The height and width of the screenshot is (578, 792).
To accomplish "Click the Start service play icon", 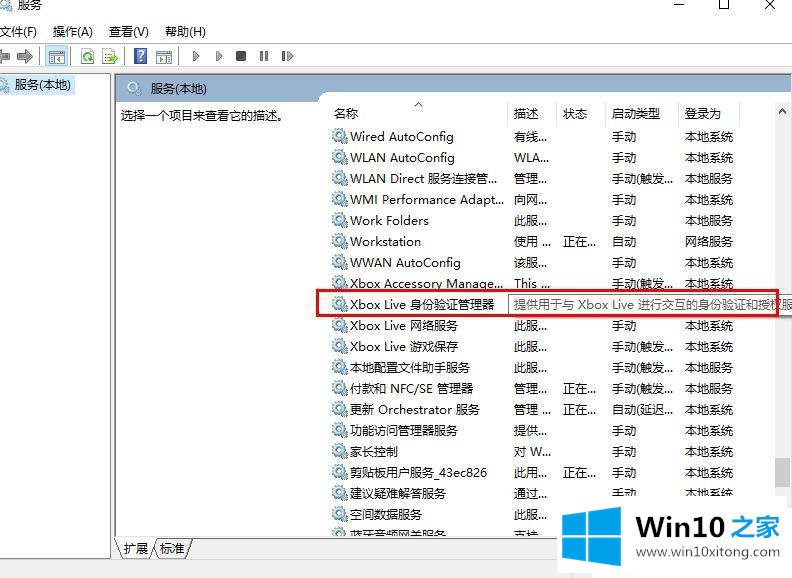I will click(196, 56).
